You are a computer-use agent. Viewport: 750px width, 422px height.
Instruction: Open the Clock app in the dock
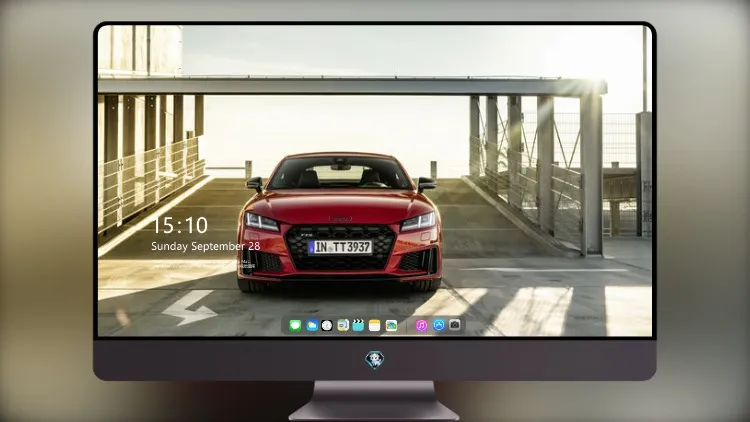tap(327, 326)
